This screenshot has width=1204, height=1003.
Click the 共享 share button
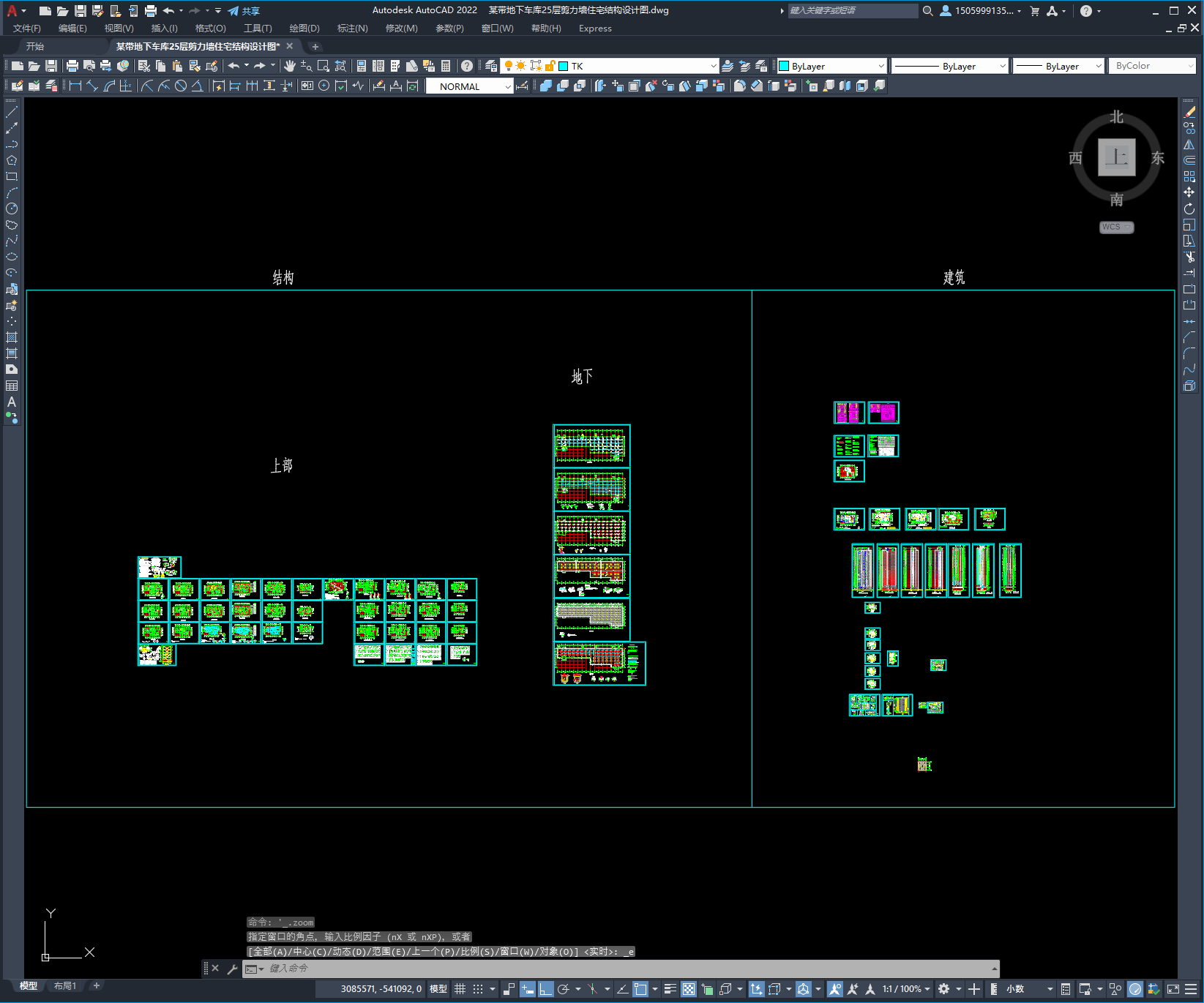(244, 11)
